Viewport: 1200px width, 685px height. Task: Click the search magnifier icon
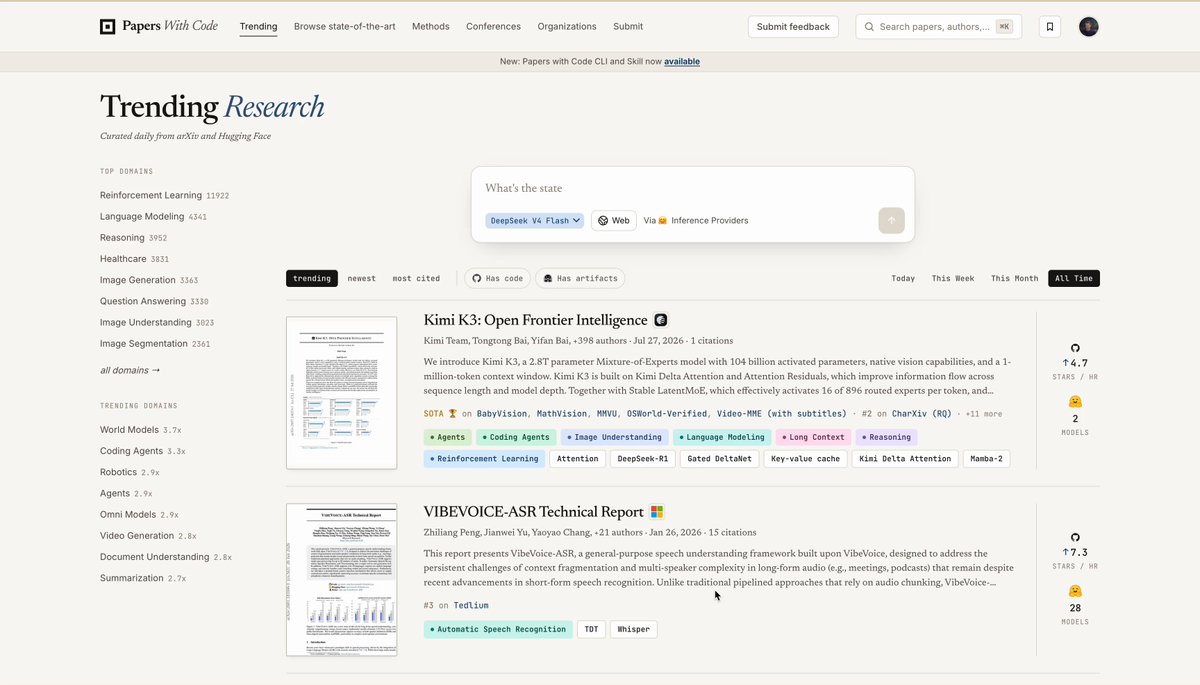click(x=869, y=27)
